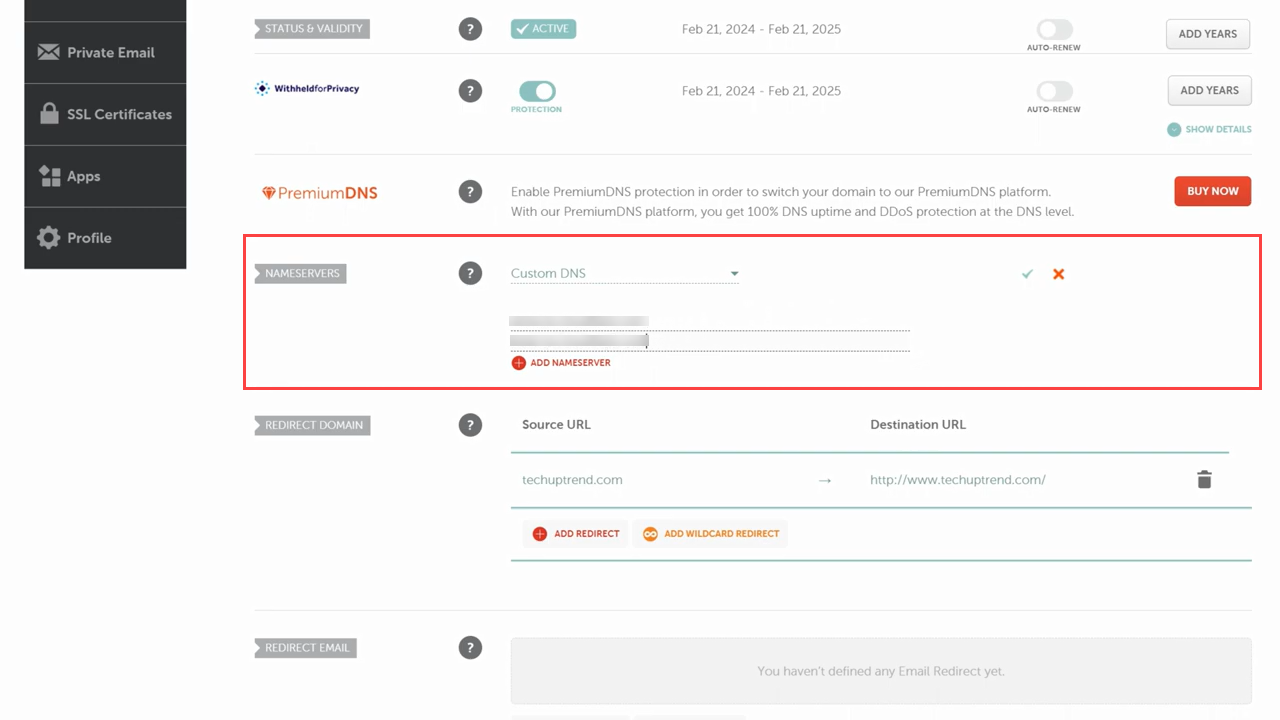
Task: Click the Status & Validity label
Action: click(312, 29)
